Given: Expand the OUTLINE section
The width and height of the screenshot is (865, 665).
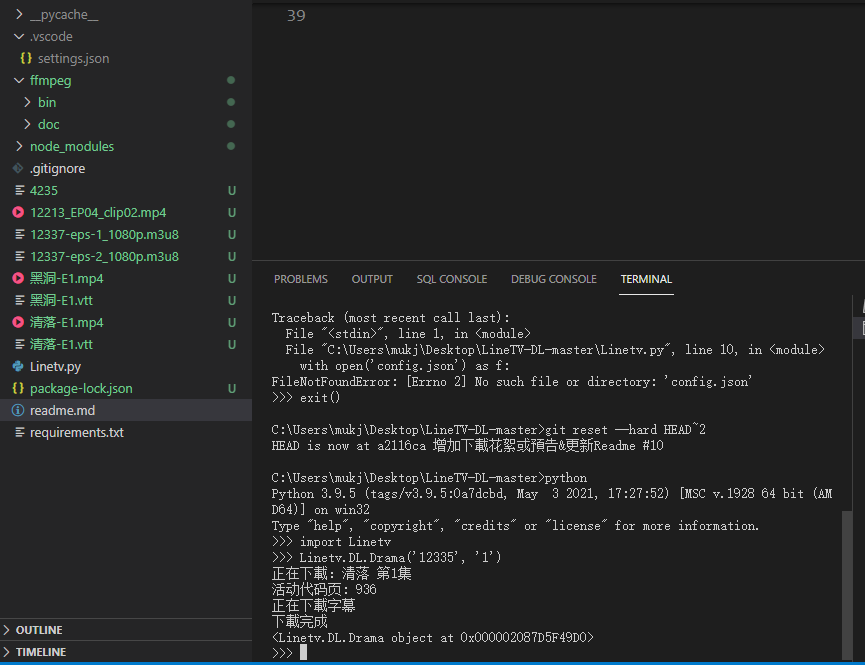Looking at the screenshot, I should click(x=7, y=630).
